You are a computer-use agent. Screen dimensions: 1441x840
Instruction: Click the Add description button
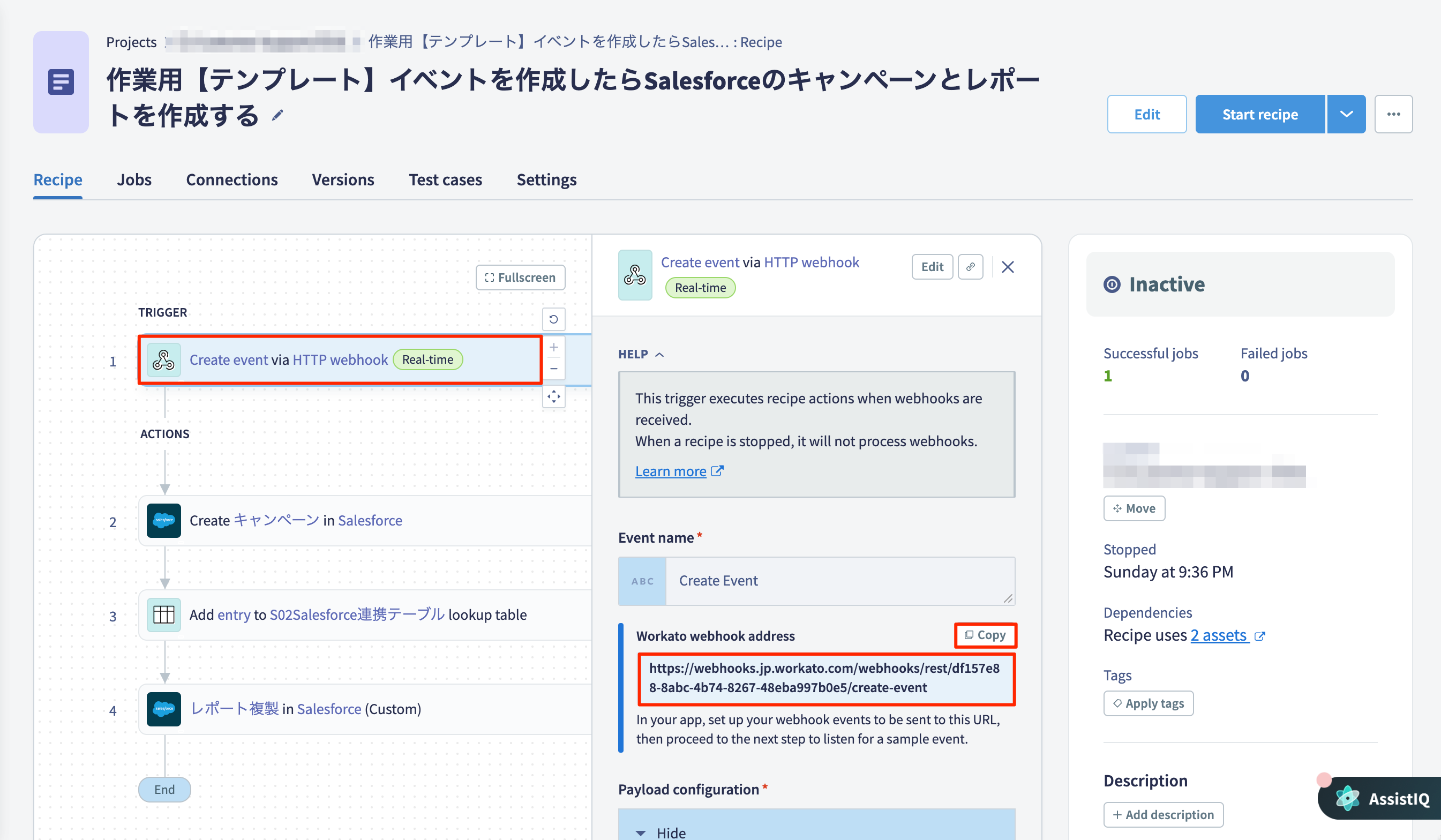(1163, 814)
